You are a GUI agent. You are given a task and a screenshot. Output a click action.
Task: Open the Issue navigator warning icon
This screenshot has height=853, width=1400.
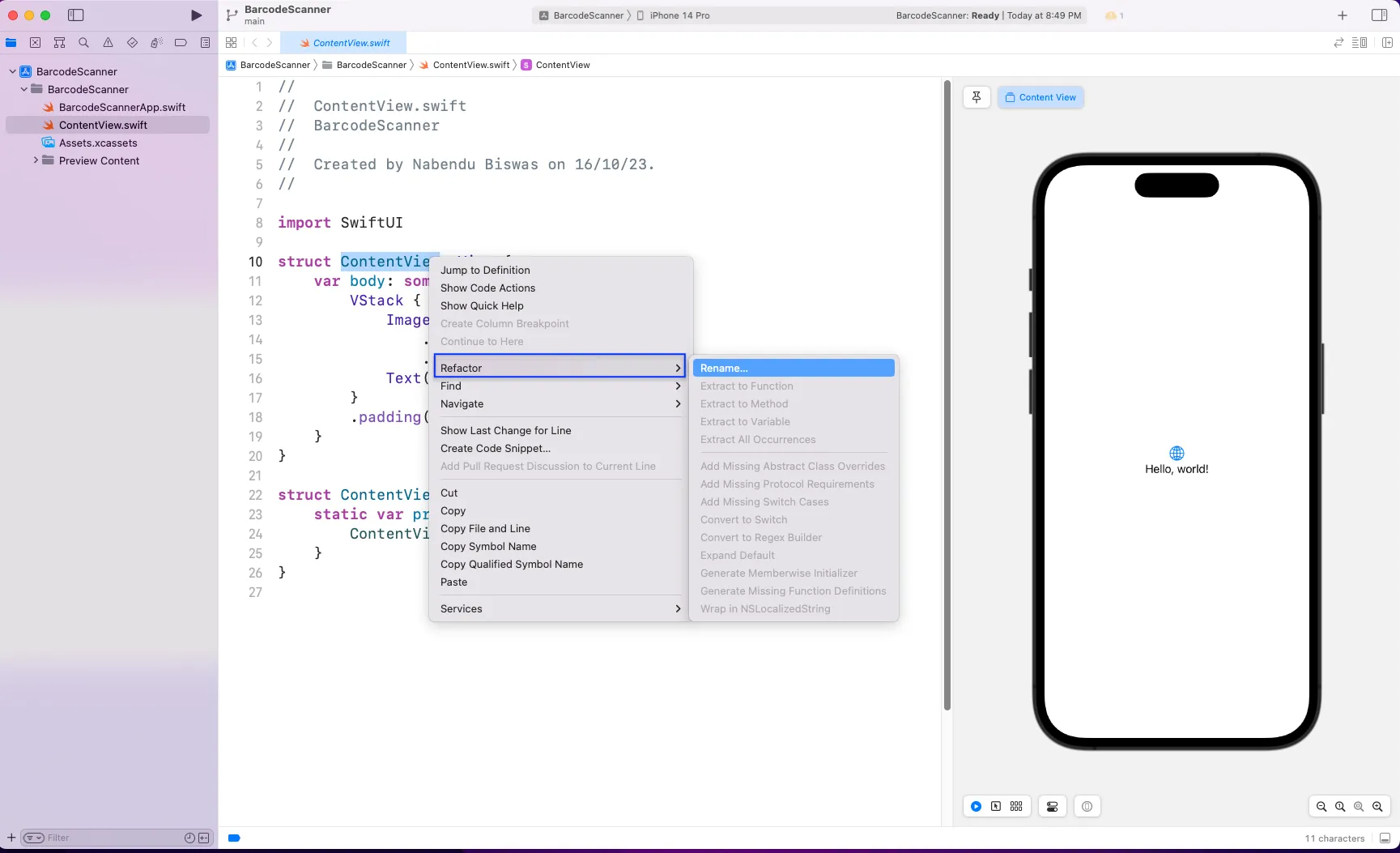108,43
